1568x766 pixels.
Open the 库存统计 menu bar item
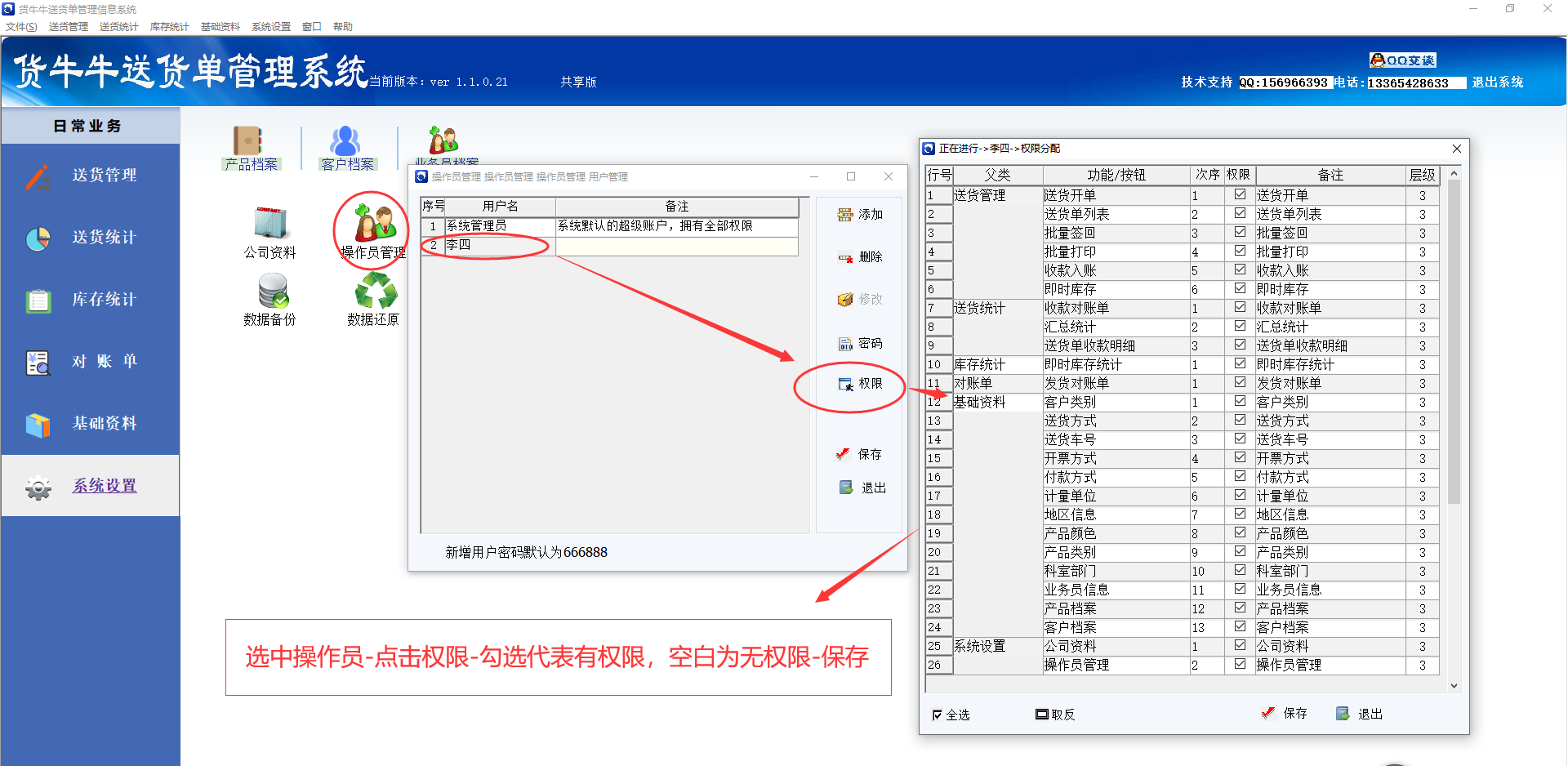pyautogui.click(x=170, y=27)
